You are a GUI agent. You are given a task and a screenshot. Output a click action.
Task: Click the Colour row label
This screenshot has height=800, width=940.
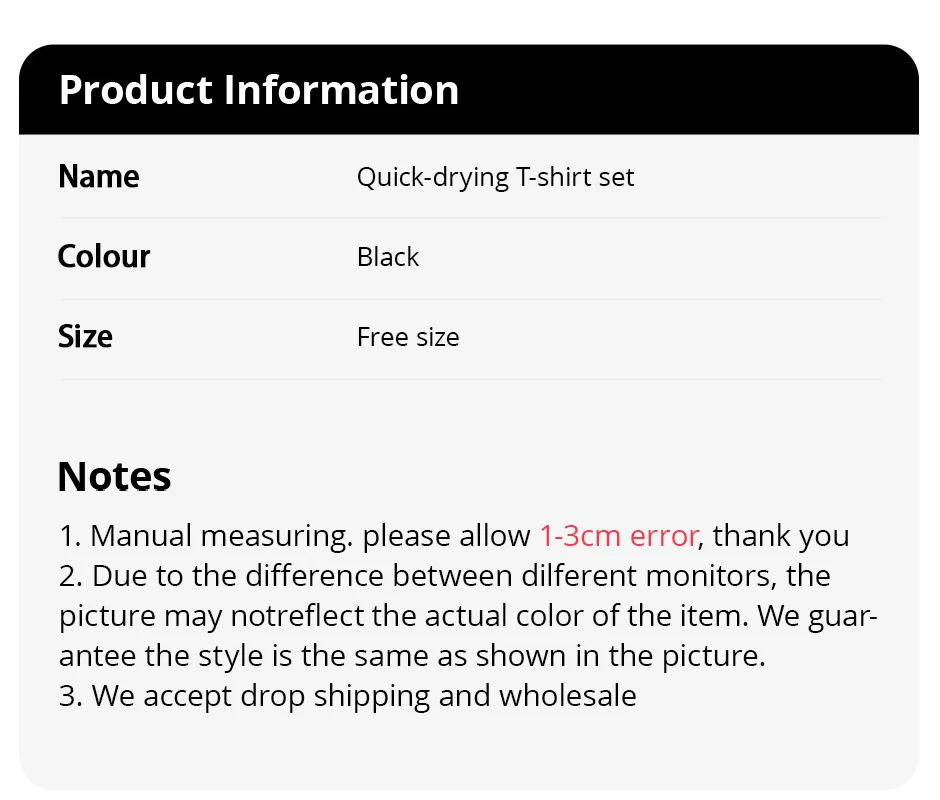[x=104, y=257]
